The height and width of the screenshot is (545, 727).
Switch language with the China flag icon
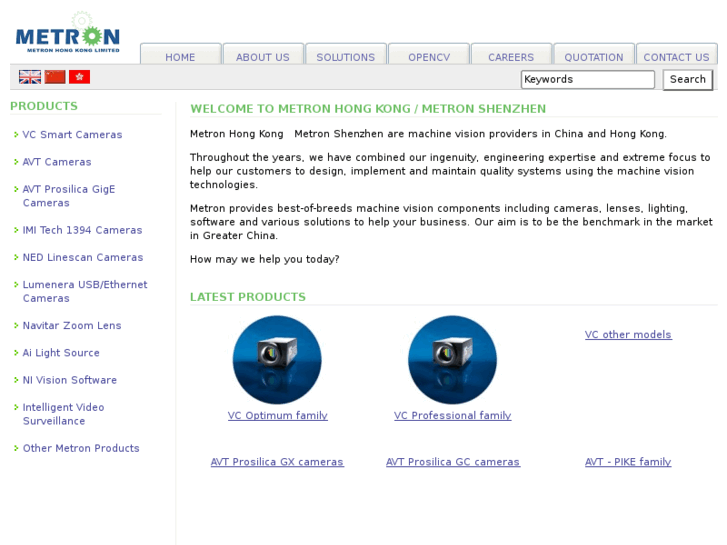(x=55, y=77)
